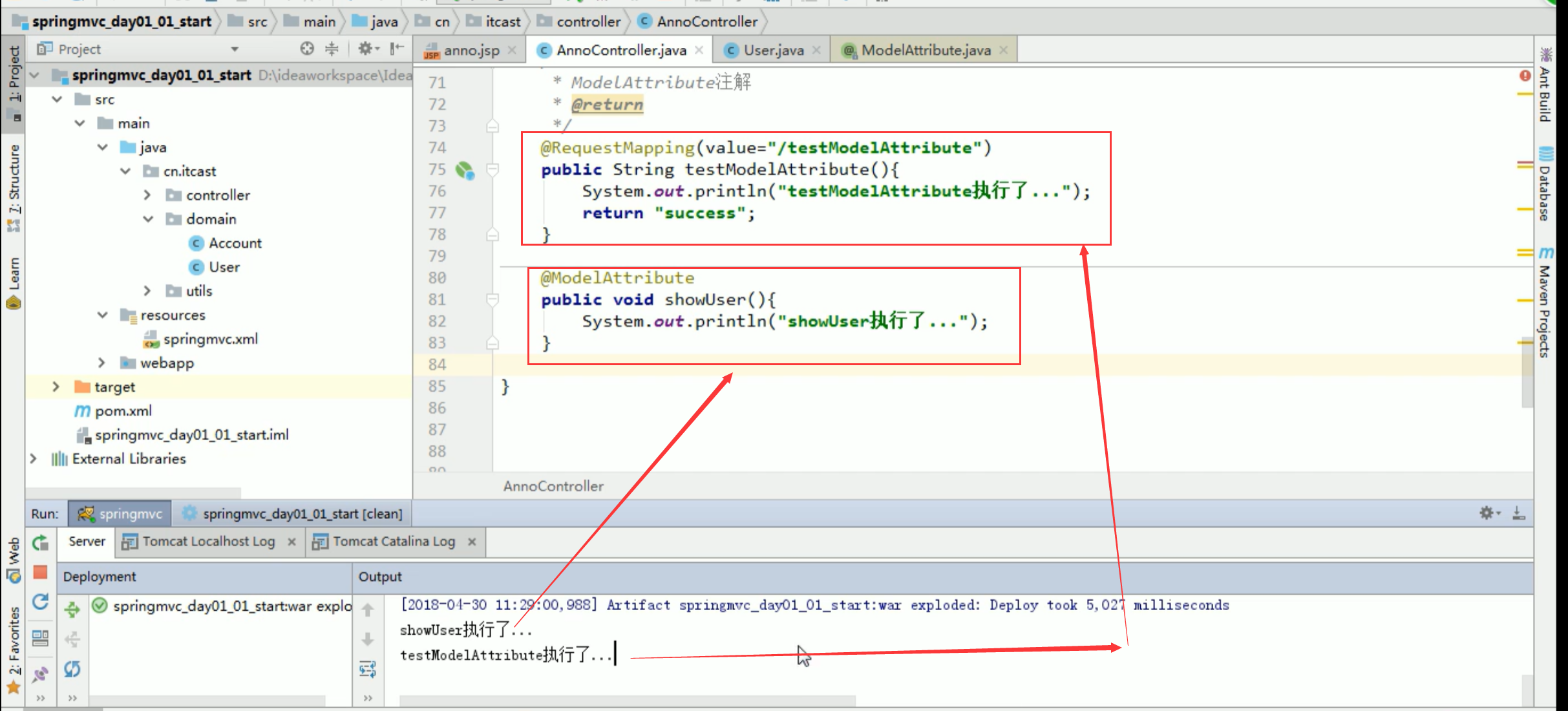Toggle fold marker at showUser method line
1568x711 pixels.
pos(493,299)
